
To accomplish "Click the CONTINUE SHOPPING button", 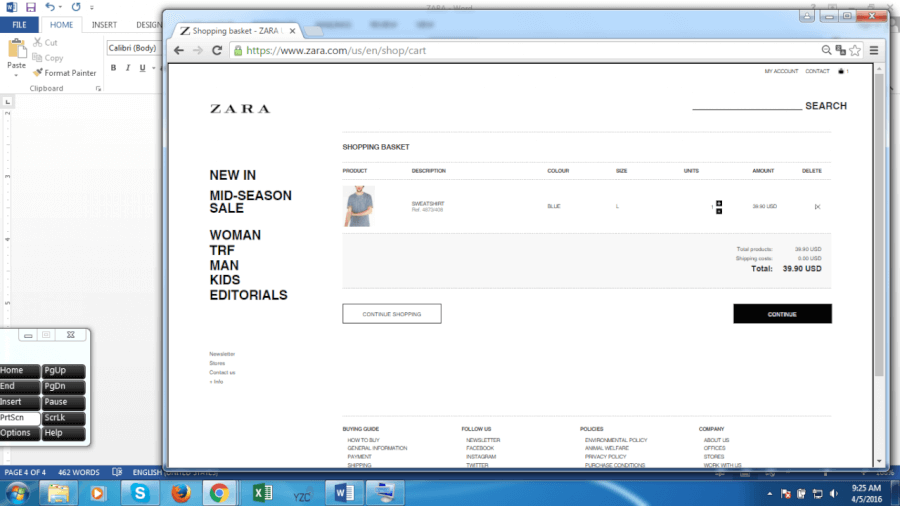I will coord(391,314).
